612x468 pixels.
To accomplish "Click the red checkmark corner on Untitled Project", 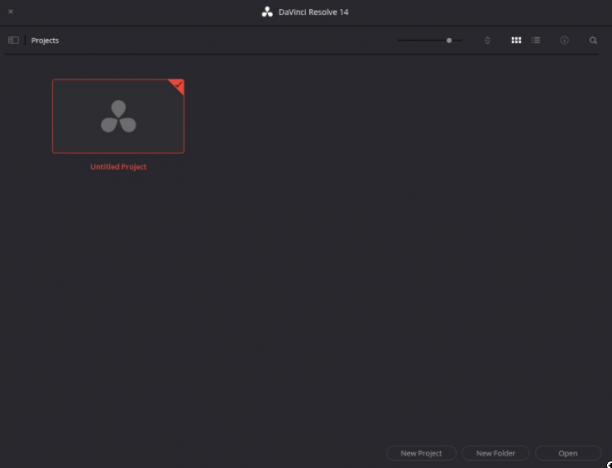I will 178,85.
